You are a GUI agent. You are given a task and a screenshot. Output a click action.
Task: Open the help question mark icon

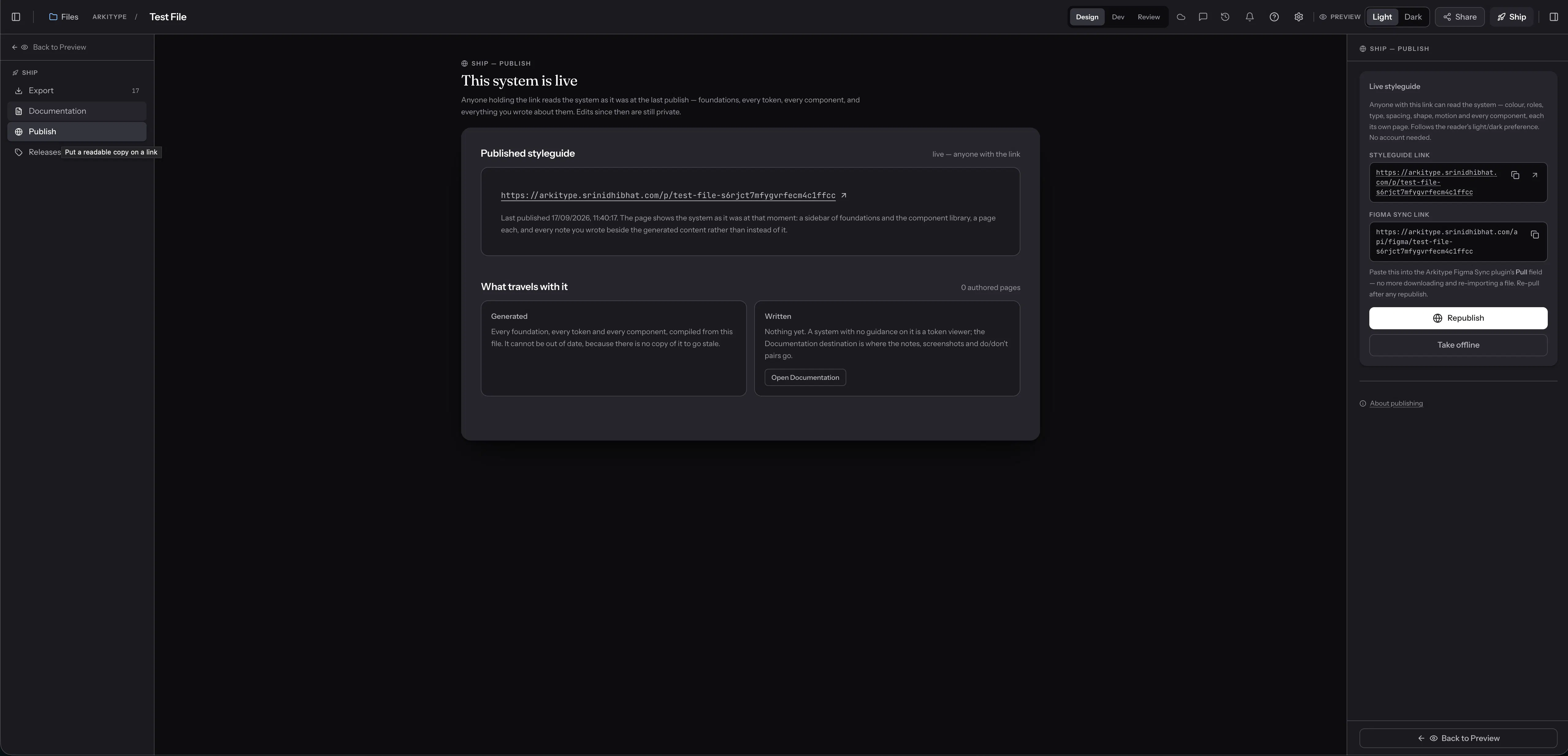(x=1274, y=17)
